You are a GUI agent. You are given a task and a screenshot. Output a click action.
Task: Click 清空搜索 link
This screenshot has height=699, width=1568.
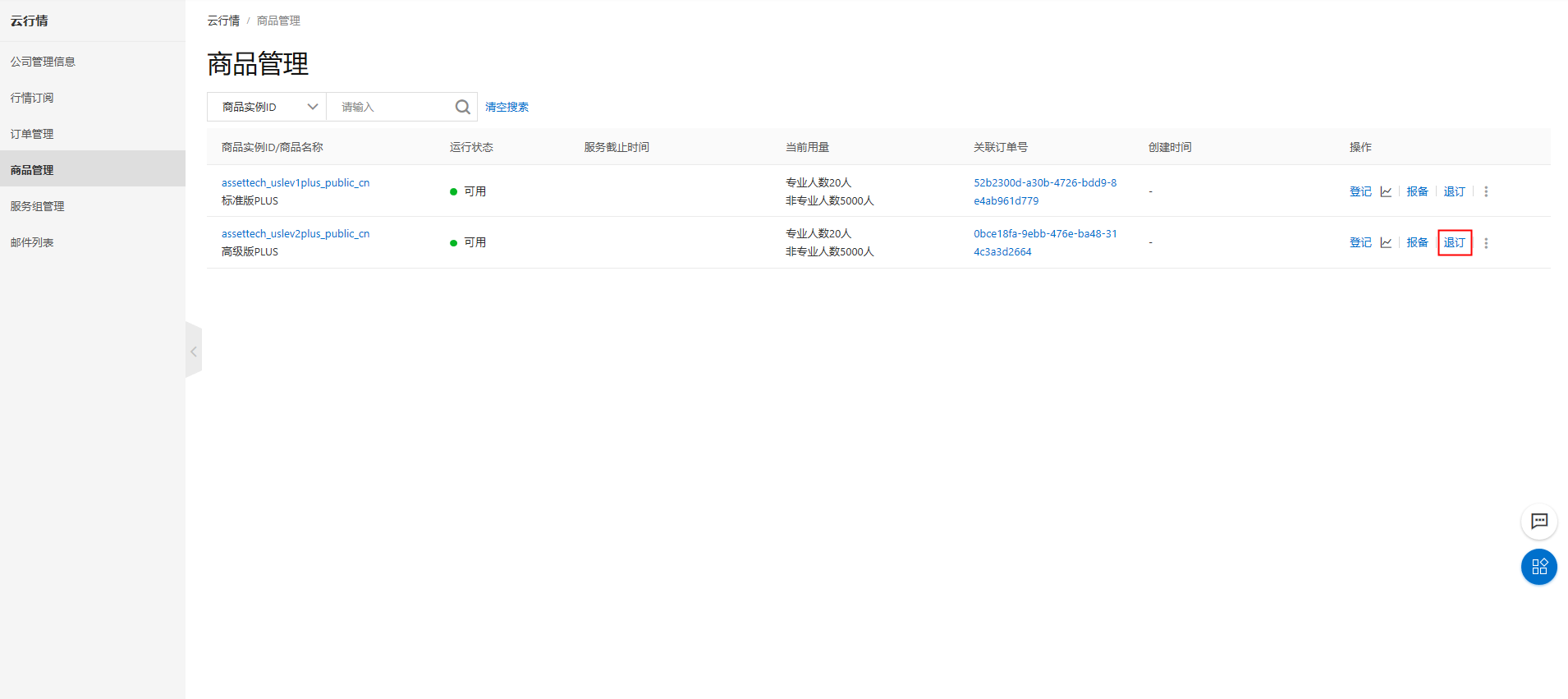tap(507, 107)
